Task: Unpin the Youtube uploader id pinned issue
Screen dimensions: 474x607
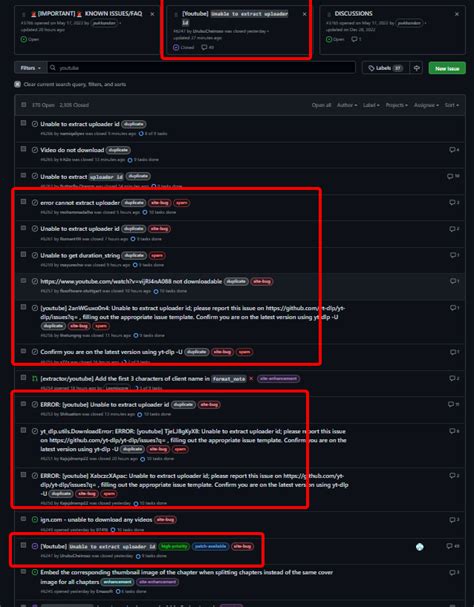Action: tap(304, 14)
